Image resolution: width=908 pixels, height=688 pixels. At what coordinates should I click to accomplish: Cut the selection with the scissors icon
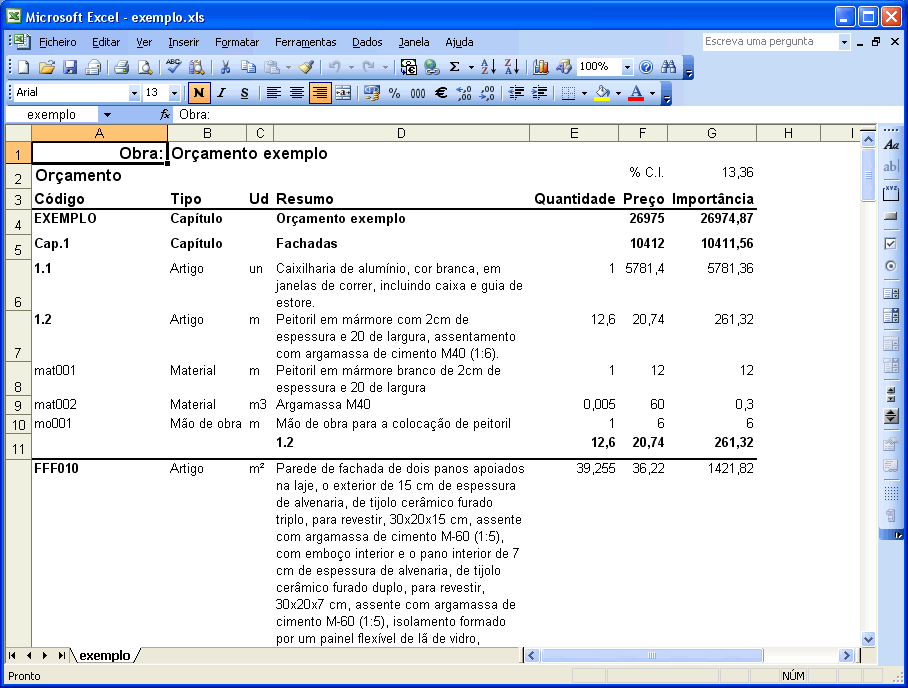(x=225, y=67)
